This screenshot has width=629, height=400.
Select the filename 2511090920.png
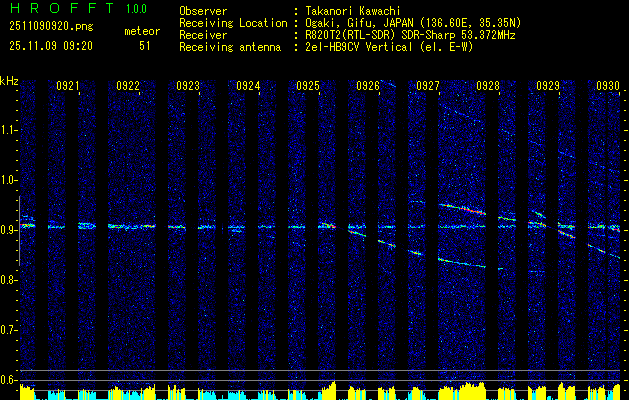[x=51, y=27]
